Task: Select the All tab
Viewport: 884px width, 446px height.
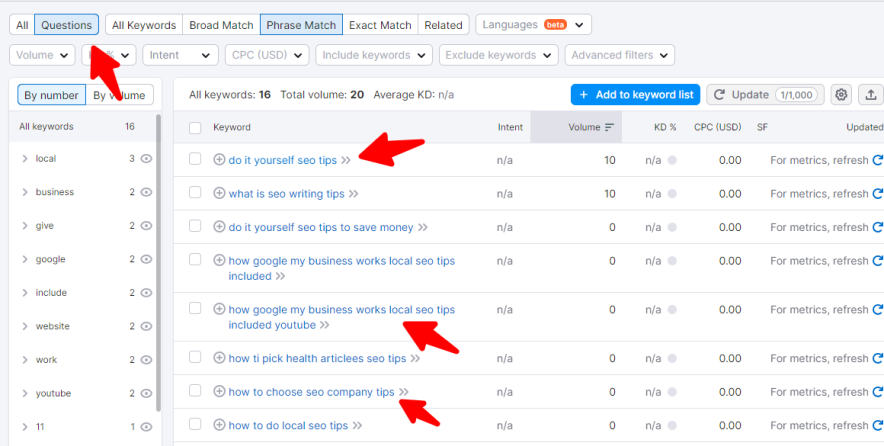Action: point(22,25)
